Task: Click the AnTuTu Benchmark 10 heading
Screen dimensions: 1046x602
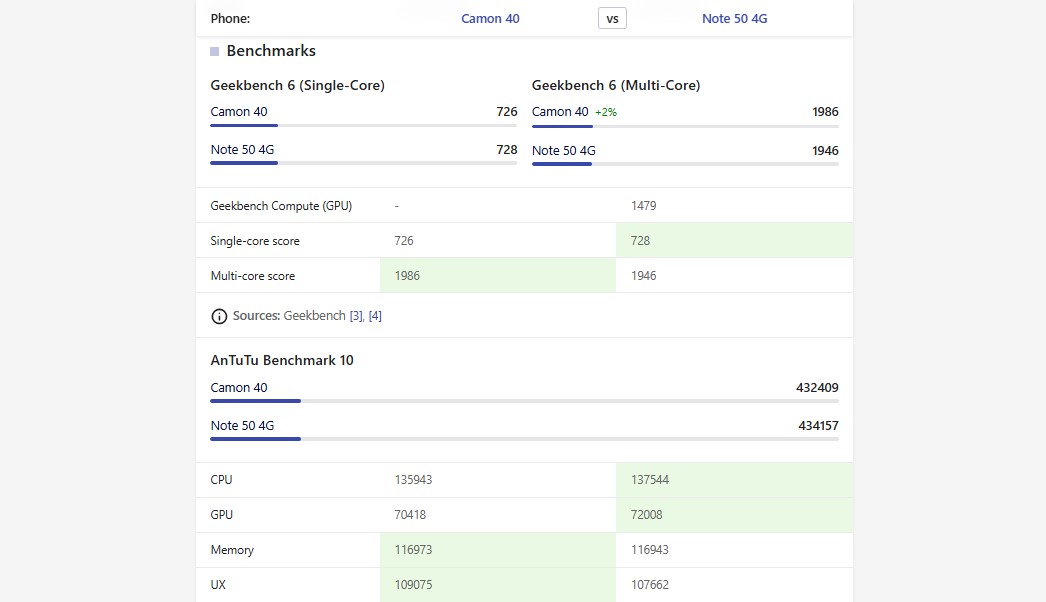Action: point(282,360)
